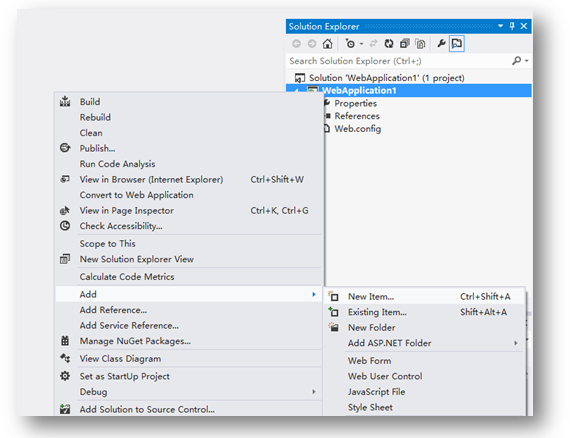Click the Show All Files icon
The height and width of the screenshot is (438, 575).
point(420,44)
